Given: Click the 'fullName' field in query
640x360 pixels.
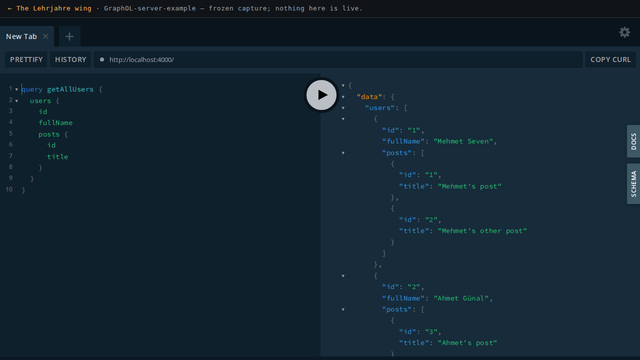Looking at the screenshot, I should (56, 123).
